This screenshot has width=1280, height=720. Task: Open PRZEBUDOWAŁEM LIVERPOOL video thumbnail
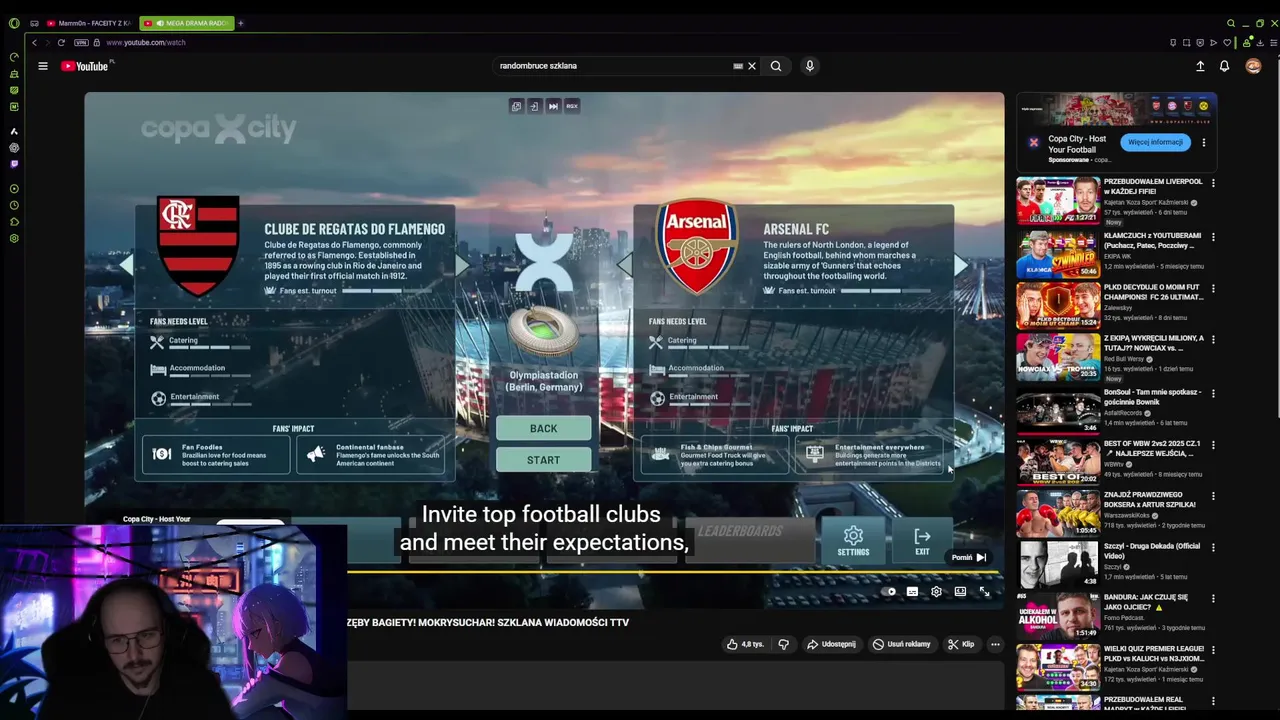[x=1058, y=200]
